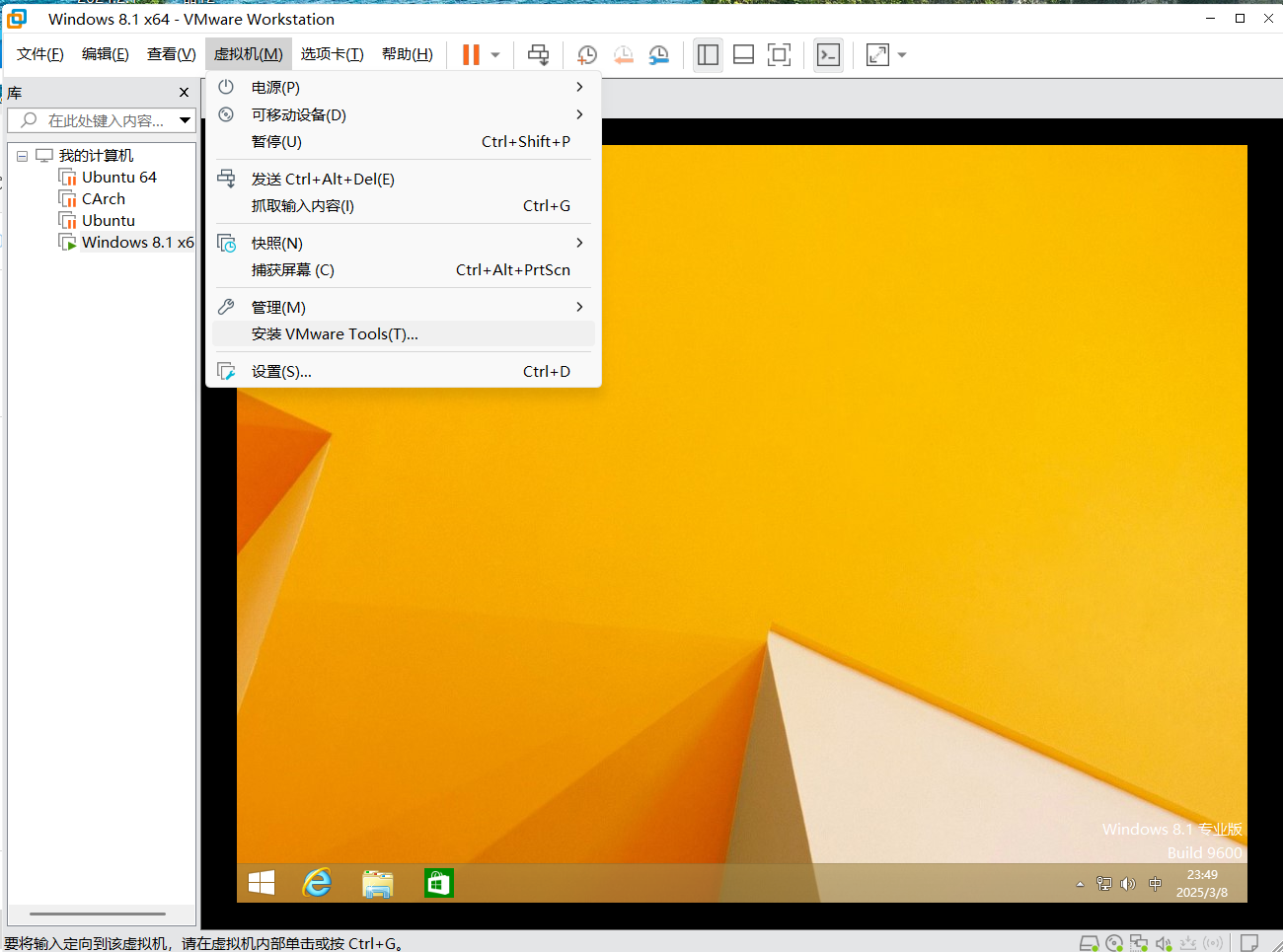Close the 虚拟机(M) menu from the menu bar

[249, 54]
